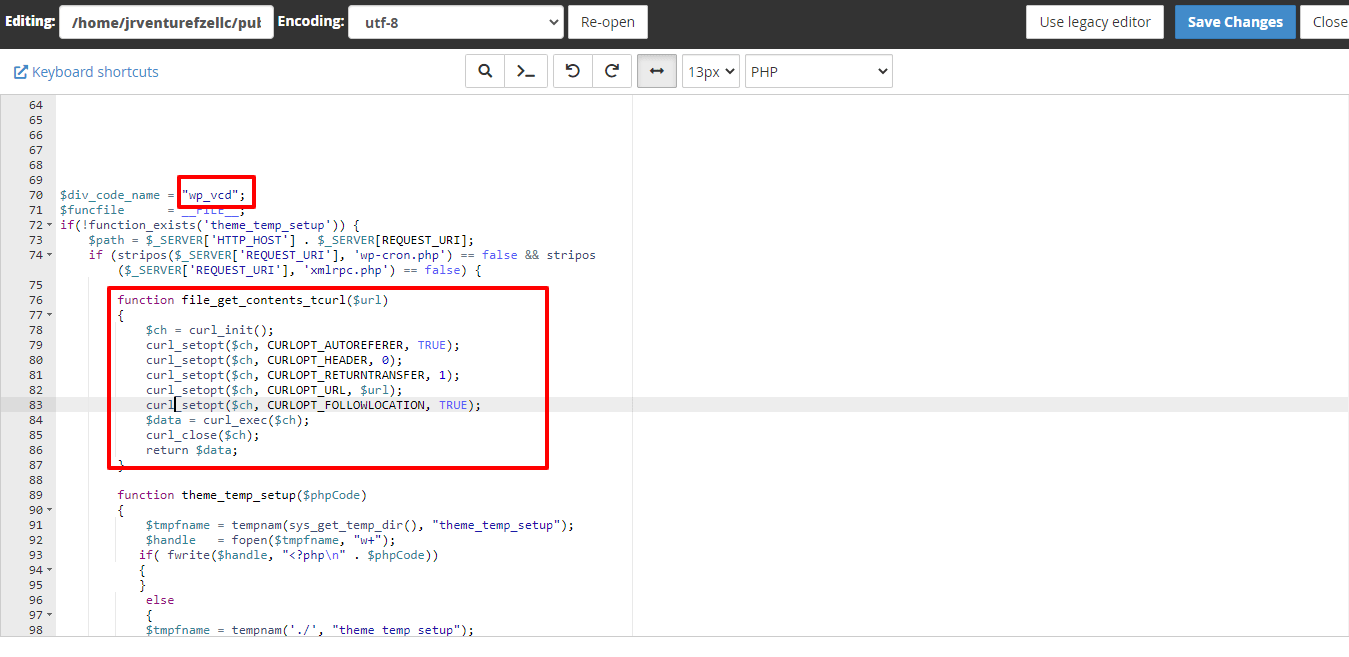Open the utf-8 encoding dropdown
This screenshot has width=1349, height=657.
(x=456, y=21)
